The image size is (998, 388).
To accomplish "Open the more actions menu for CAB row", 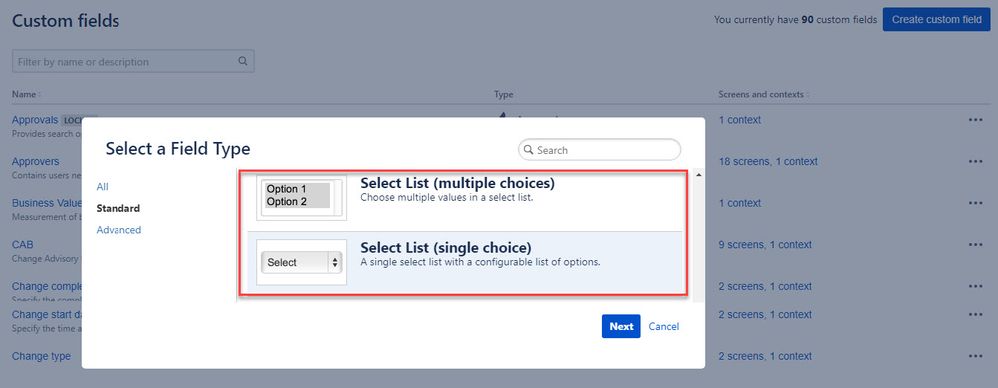I will pos(975,245).
